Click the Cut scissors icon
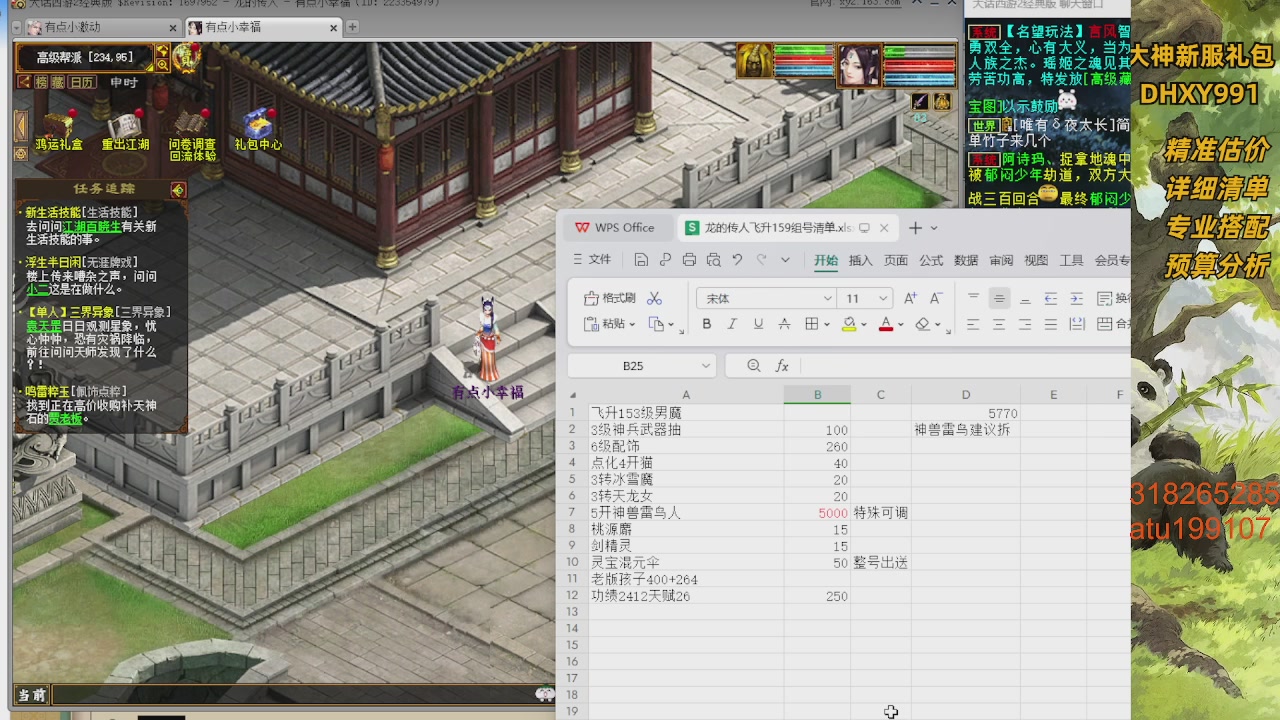Image resolution: width=1280 pixels, height=720 pixels. click(655, 298)
